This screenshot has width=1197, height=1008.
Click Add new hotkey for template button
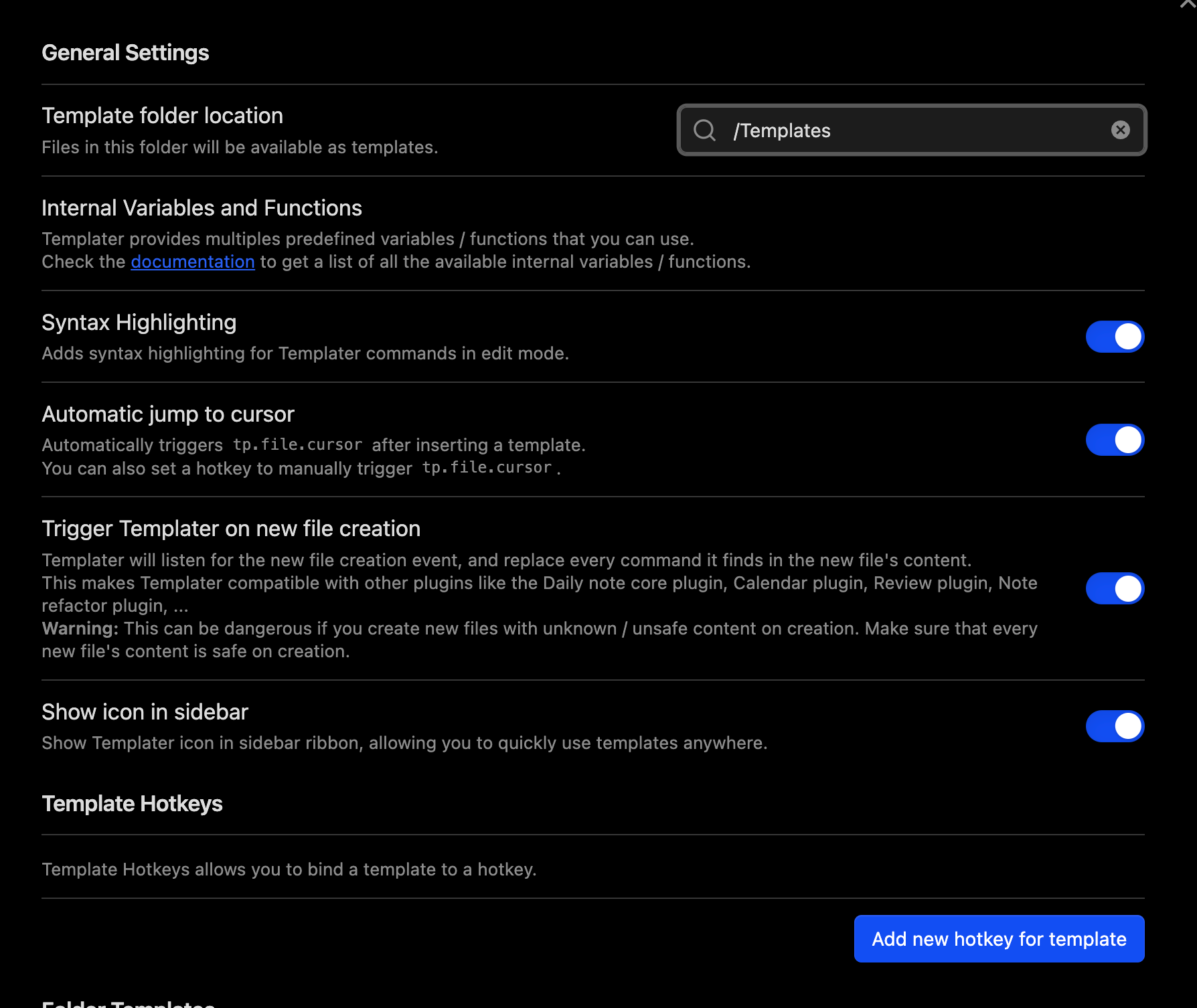[999, 939]
